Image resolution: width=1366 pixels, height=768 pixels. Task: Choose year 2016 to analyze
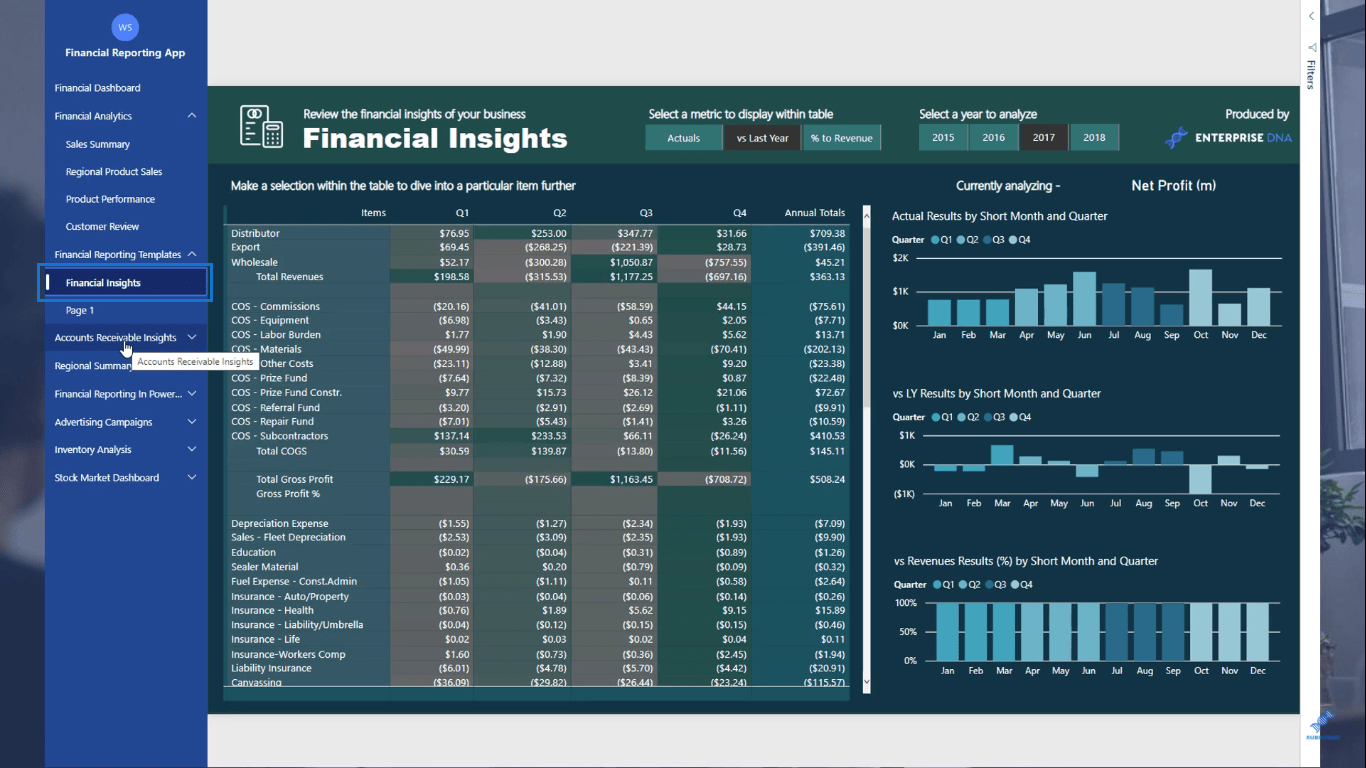[x=994, y=138]
